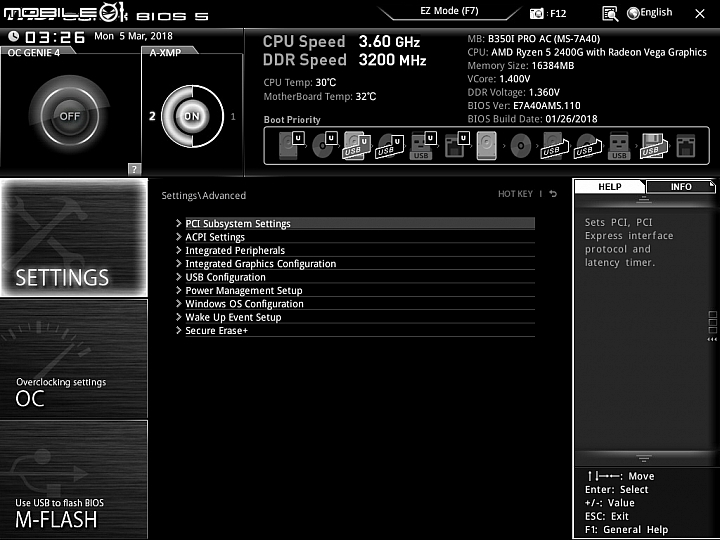Click the DDR Voltage 1.360V reading
This screenshot has height=540, width=720.
[513, 92]
